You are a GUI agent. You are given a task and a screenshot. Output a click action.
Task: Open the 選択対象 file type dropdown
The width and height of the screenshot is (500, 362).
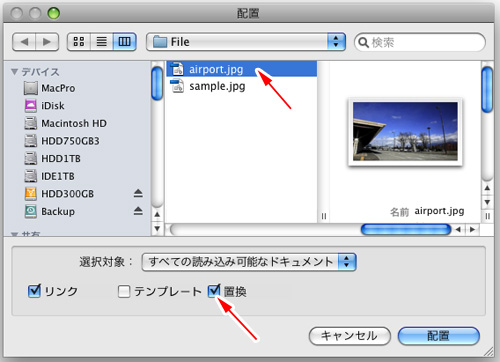(249, 262)
